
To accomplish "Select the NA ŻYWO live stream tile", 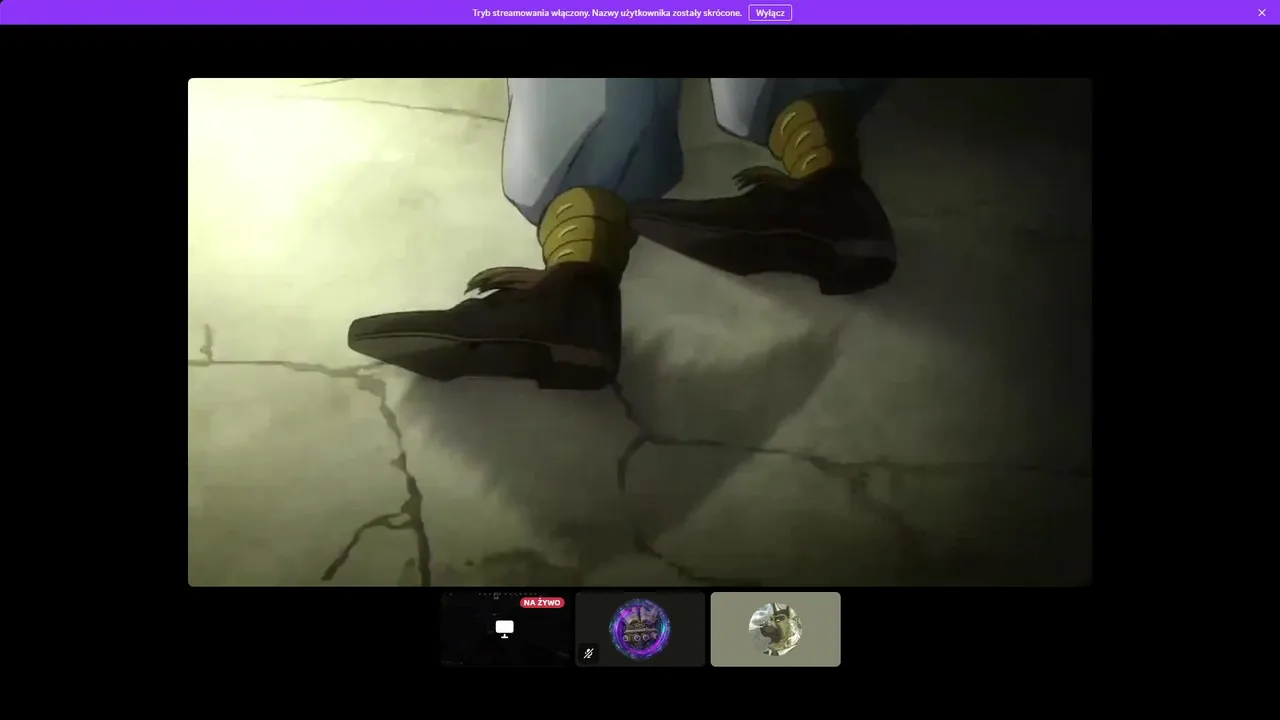I will pyautogui.click(x=505, y=629).
